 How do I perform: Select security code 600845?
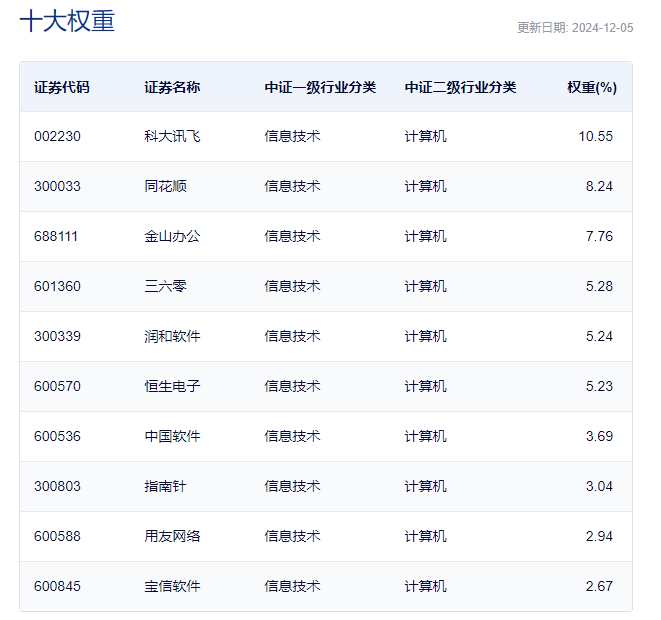coord(57,586)
